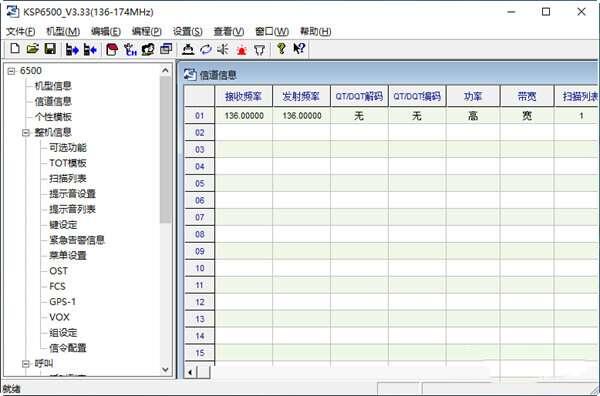Select 可选功能 in the tree
This screenshot has height=396, width=600.
68,148
